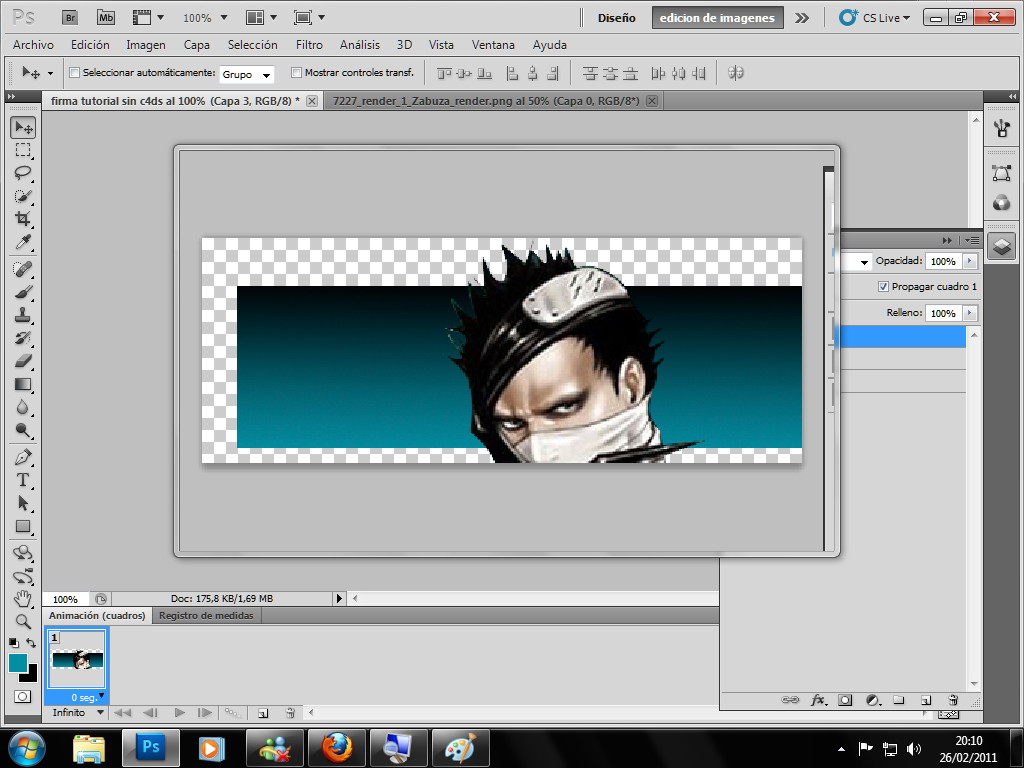Select the Hand tool

[23, 598]
